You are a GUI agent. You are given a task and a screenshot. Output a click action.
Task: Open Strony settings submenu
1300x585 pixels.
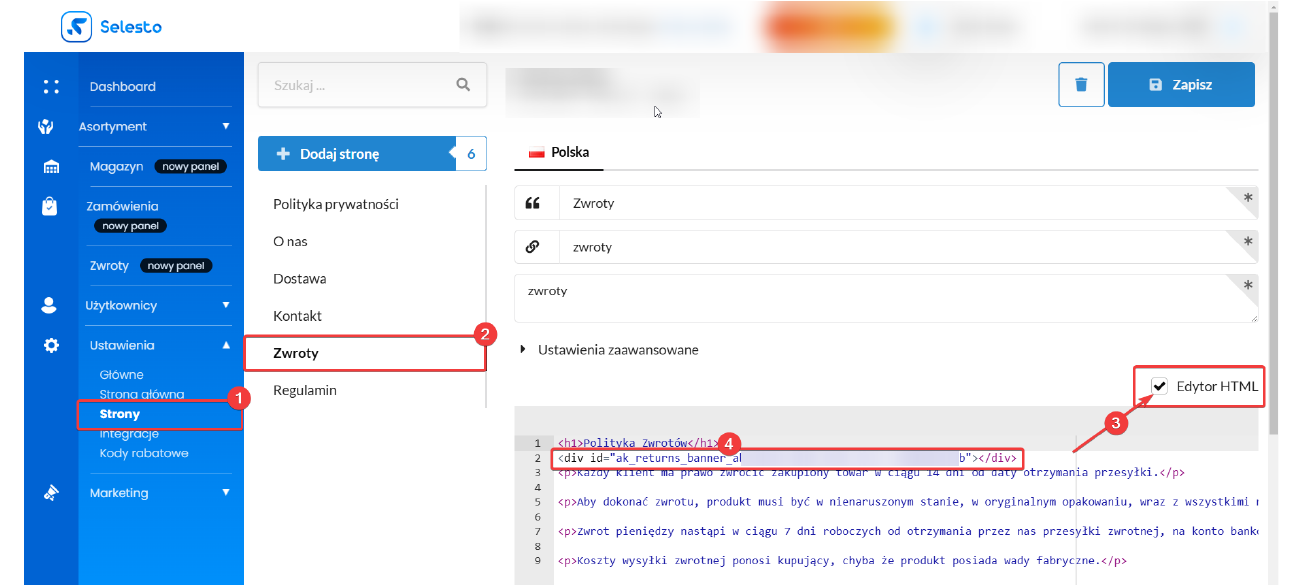pos(120,414)
